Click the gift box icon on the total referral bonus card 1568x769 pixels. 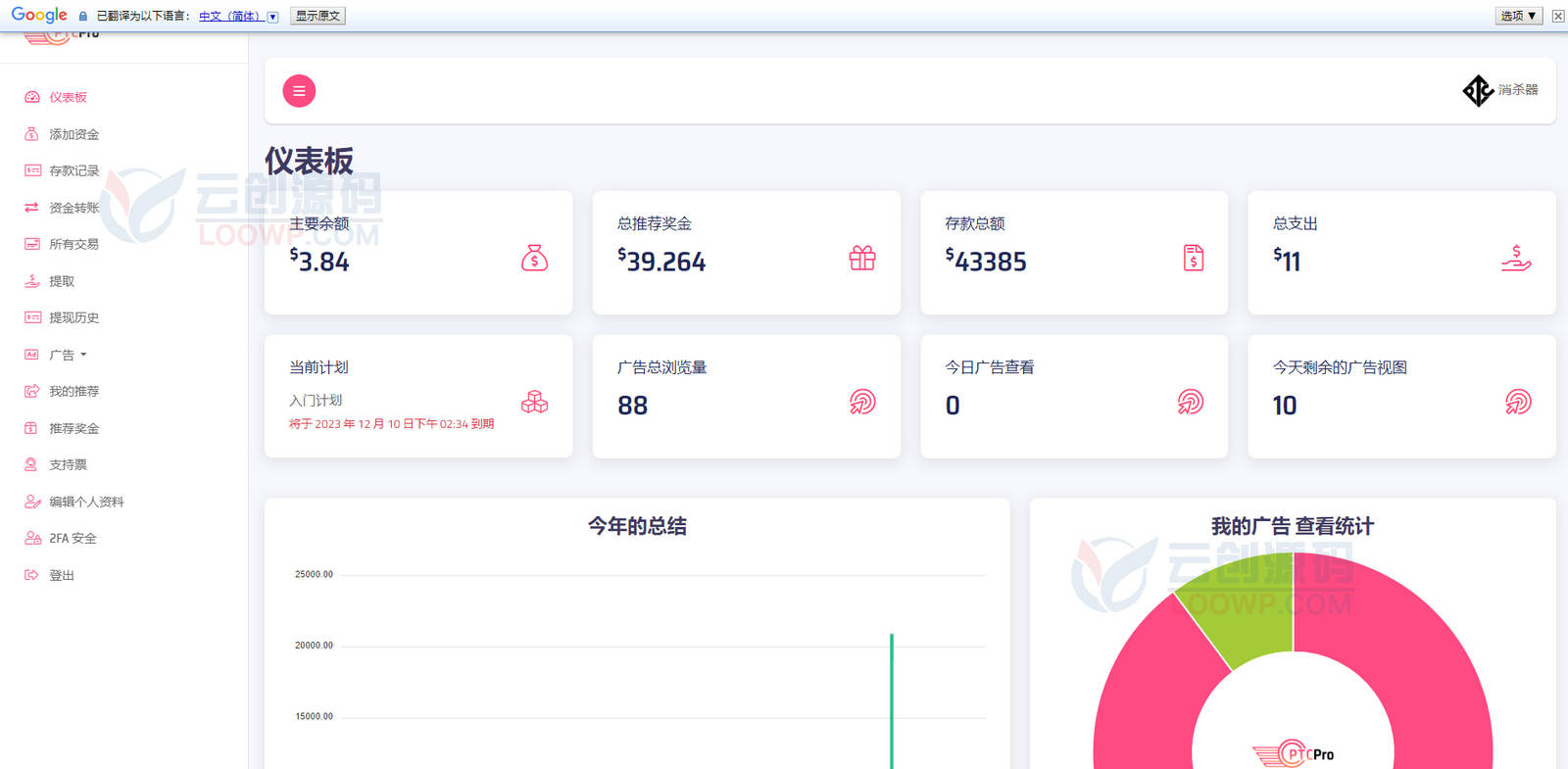point(862,258)
